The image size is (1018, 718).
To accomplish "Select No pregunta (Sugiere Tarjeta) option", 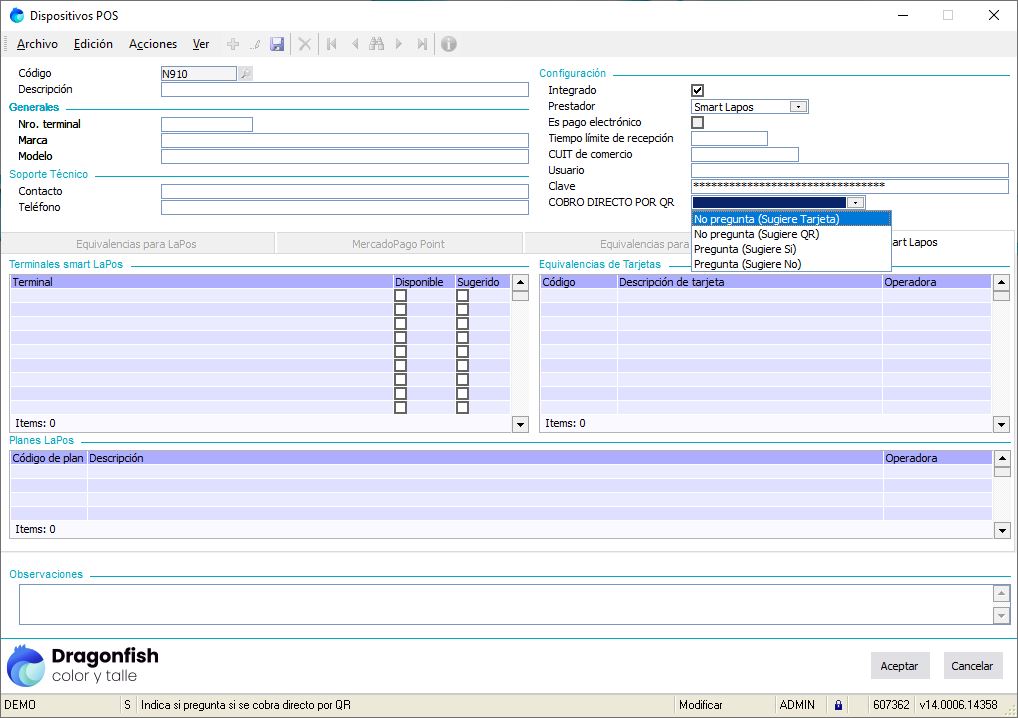I will (x=791, y=219).
